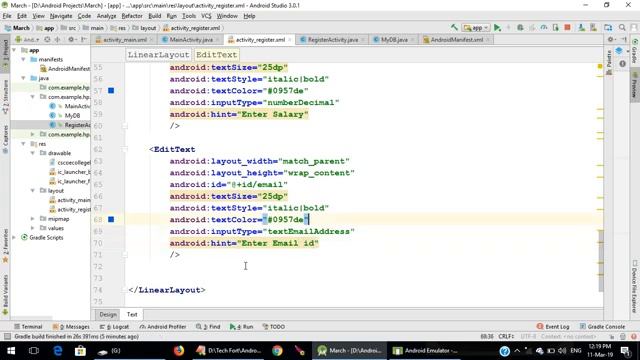This screenshot has width=640, height=360.
Task: Open the Gradle Console
Action: coord(602,327)
